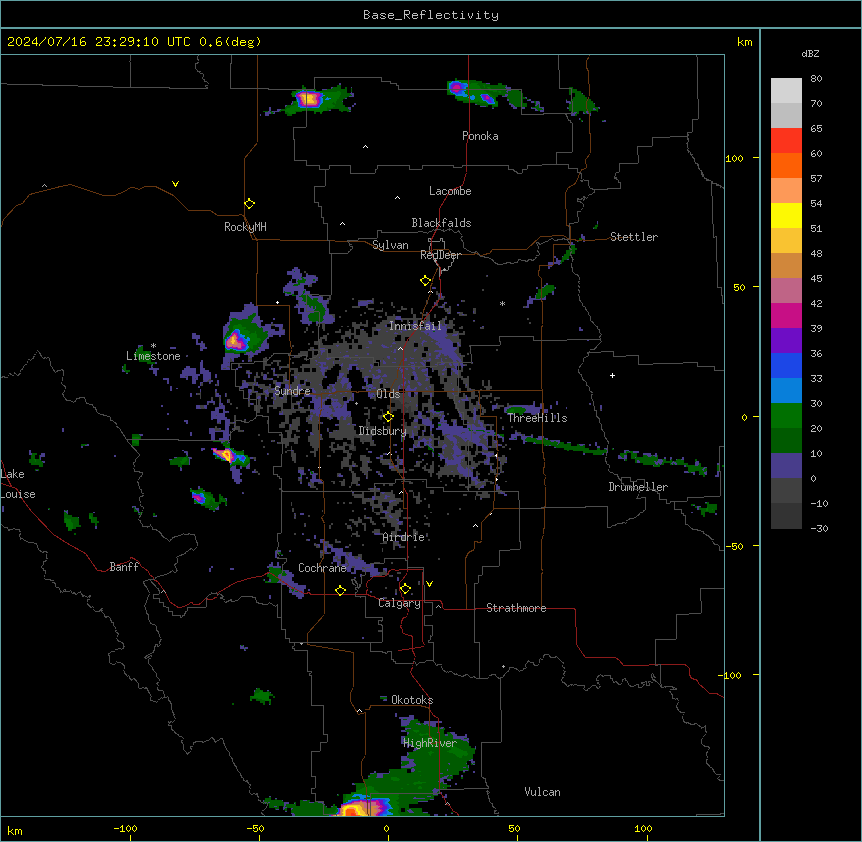Click the yellow V marker northwest of RockyMH
Image resolution: width=862 pixels, height=842 pixels.
pyautogui.click(x=175, y=184)
